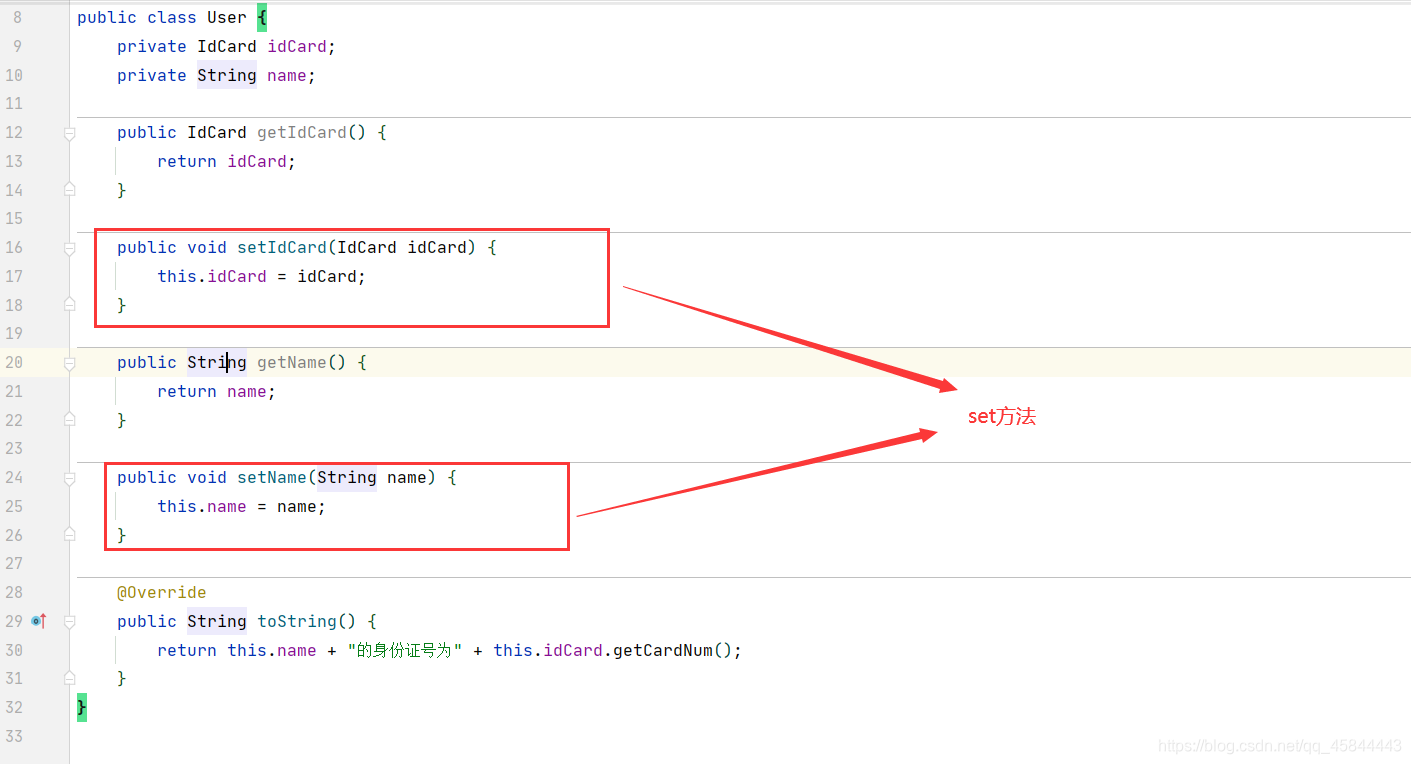Collapse setIdCard method via the line 16 fold marker
The width and height of the screenshot is (1411, 764).
[x=69, y=248]
